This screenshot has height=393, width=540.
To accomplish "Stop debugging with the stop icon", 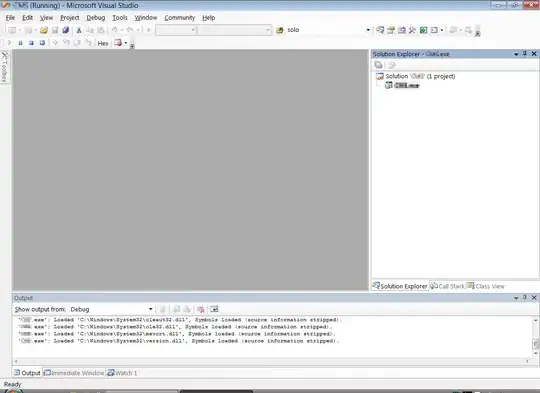I will (x=31, y=43).
